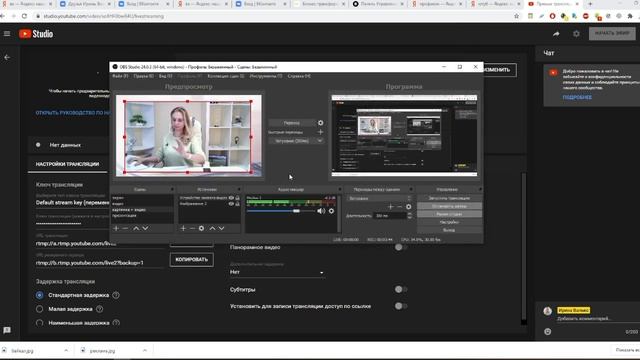Open YouTube Studio settings gear in header
Image resolution: width=640 pixels, height=360 pixels.
coord(576,34)
